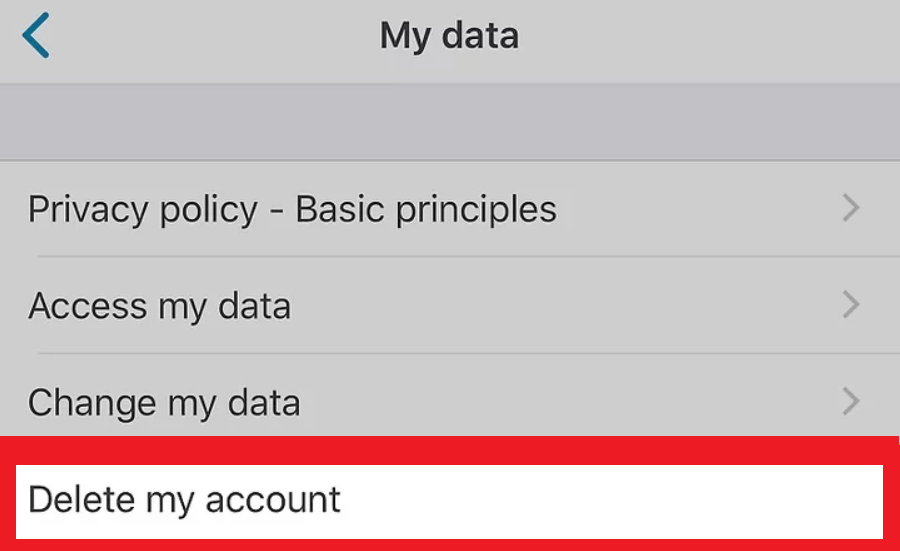
Task: Tap the chevron beside Change my data
Action: click(x=851, y=402)
